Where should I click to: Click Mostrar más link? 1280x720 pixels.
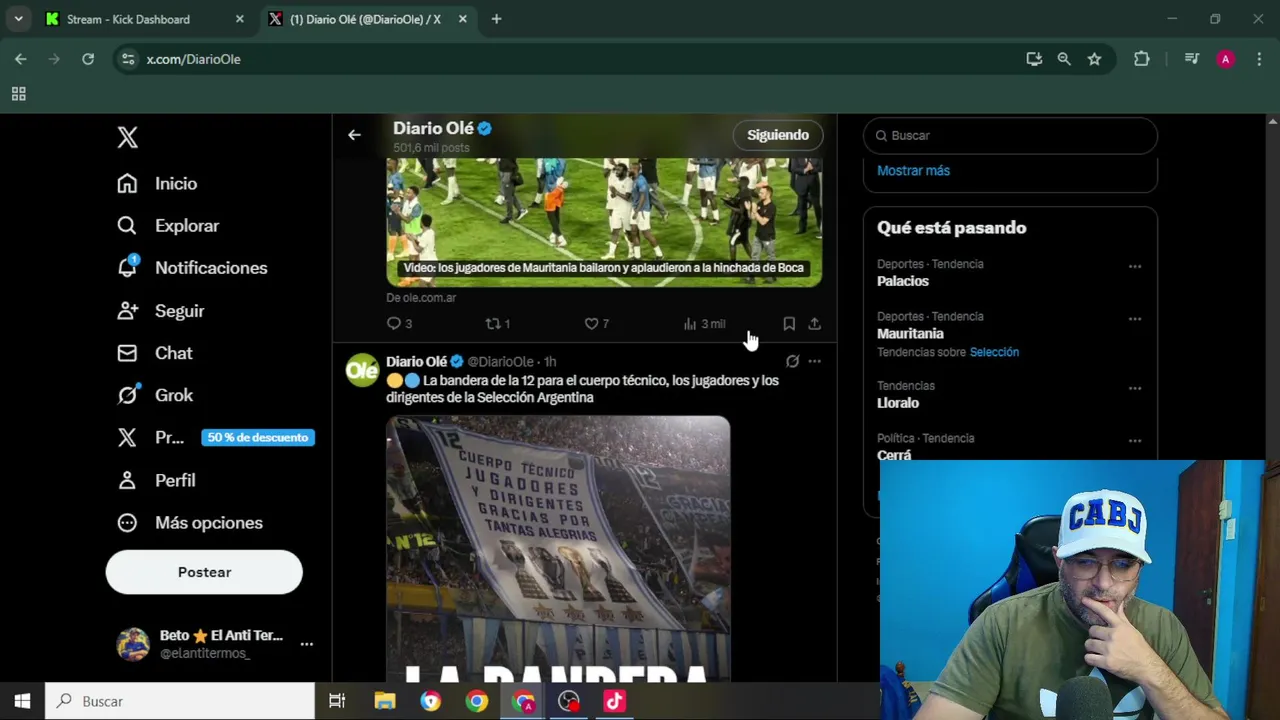point(913,171)
